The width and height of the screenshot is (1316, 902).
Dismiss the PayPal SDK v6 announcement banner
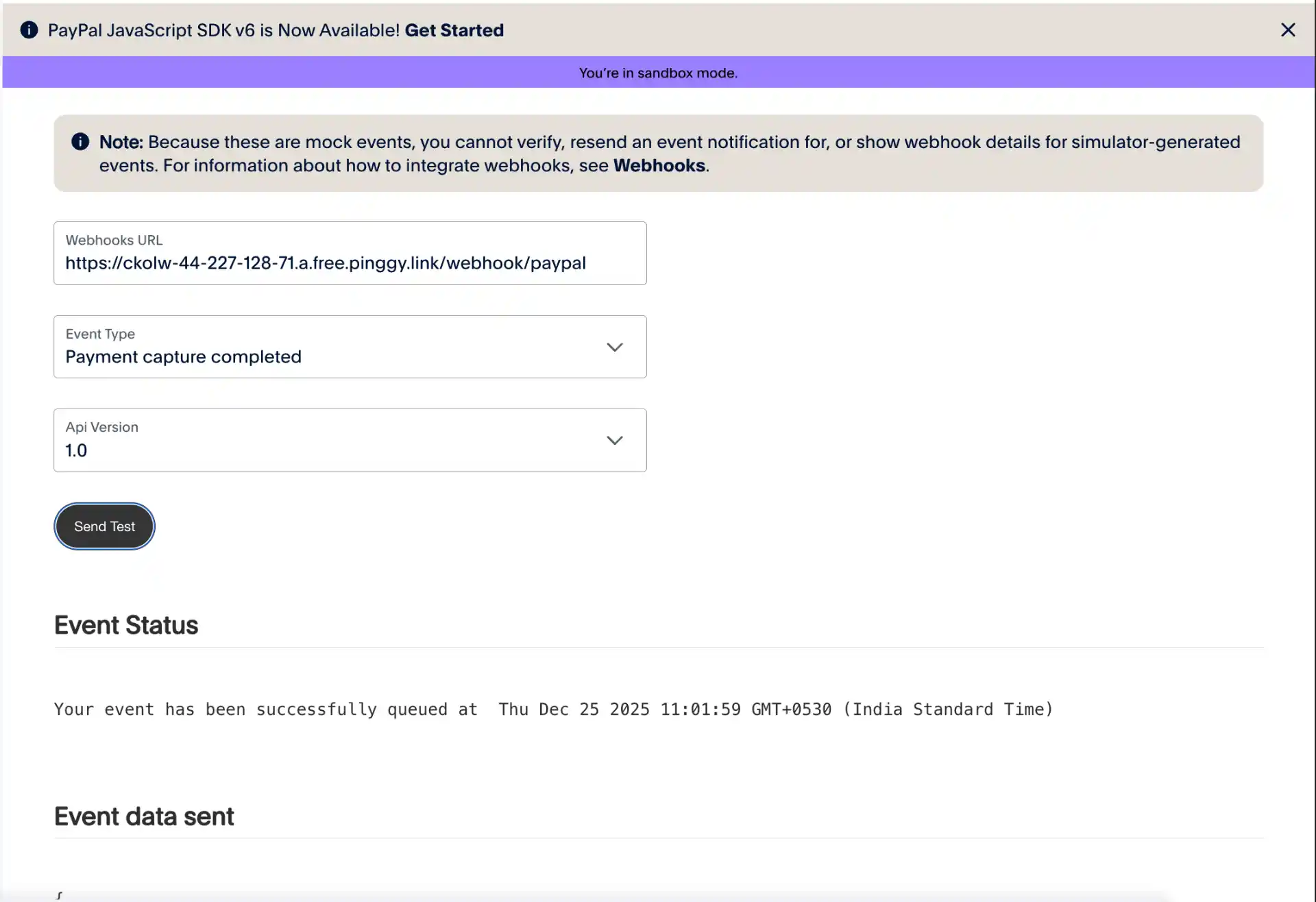[1289, 29]
